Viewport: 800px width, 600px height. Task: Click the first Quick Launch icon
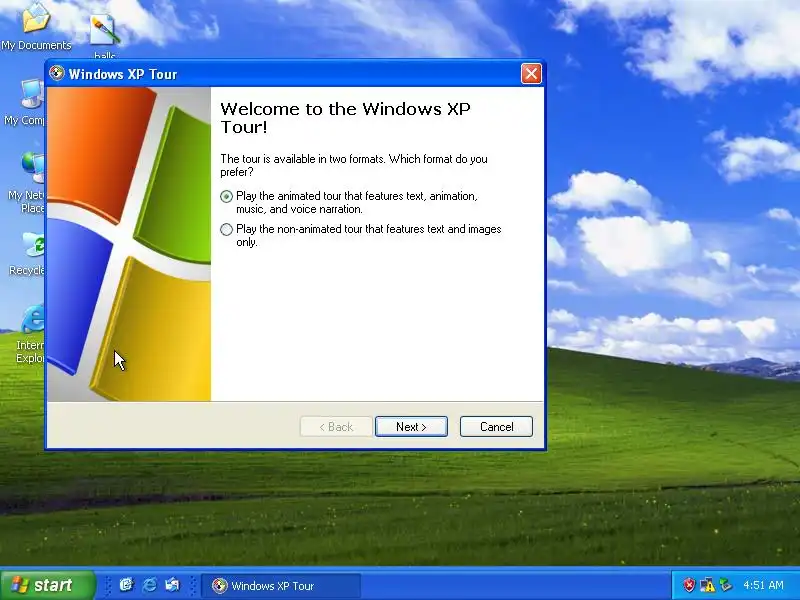click(126, 585)
